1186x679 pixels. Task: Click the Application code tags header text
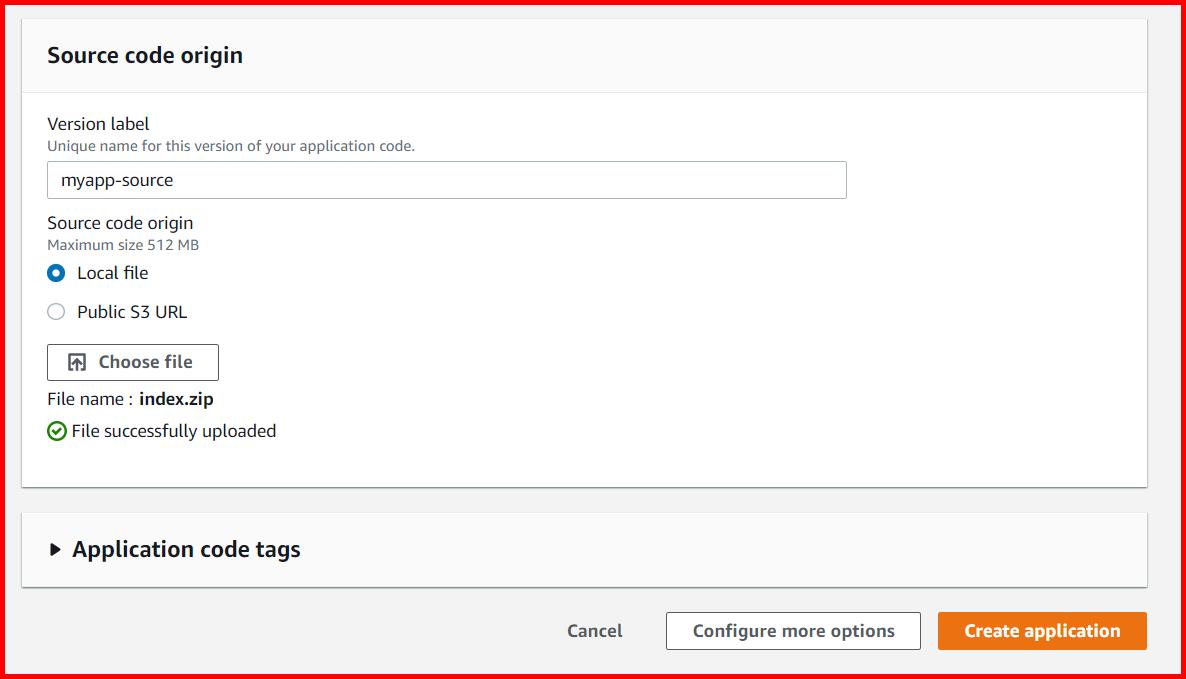tap(185, 549)
